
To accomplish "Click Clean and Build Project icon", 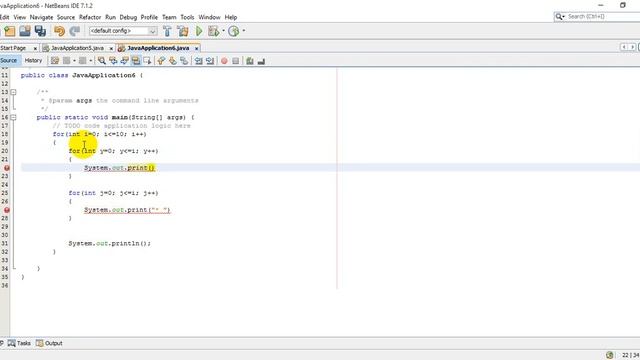I will pos(183,31).
